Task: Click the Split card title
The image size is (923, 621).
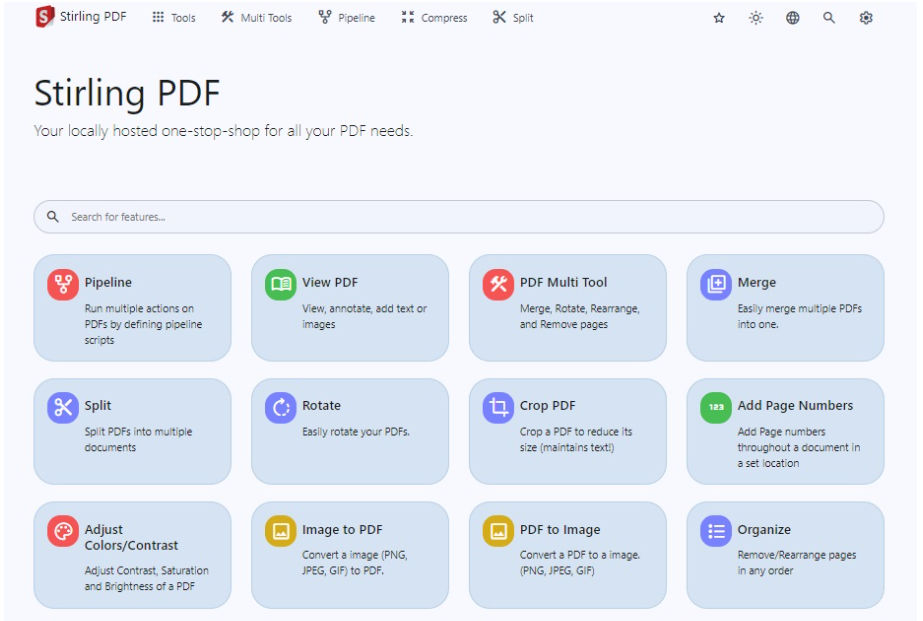Action: pos(98,406)
